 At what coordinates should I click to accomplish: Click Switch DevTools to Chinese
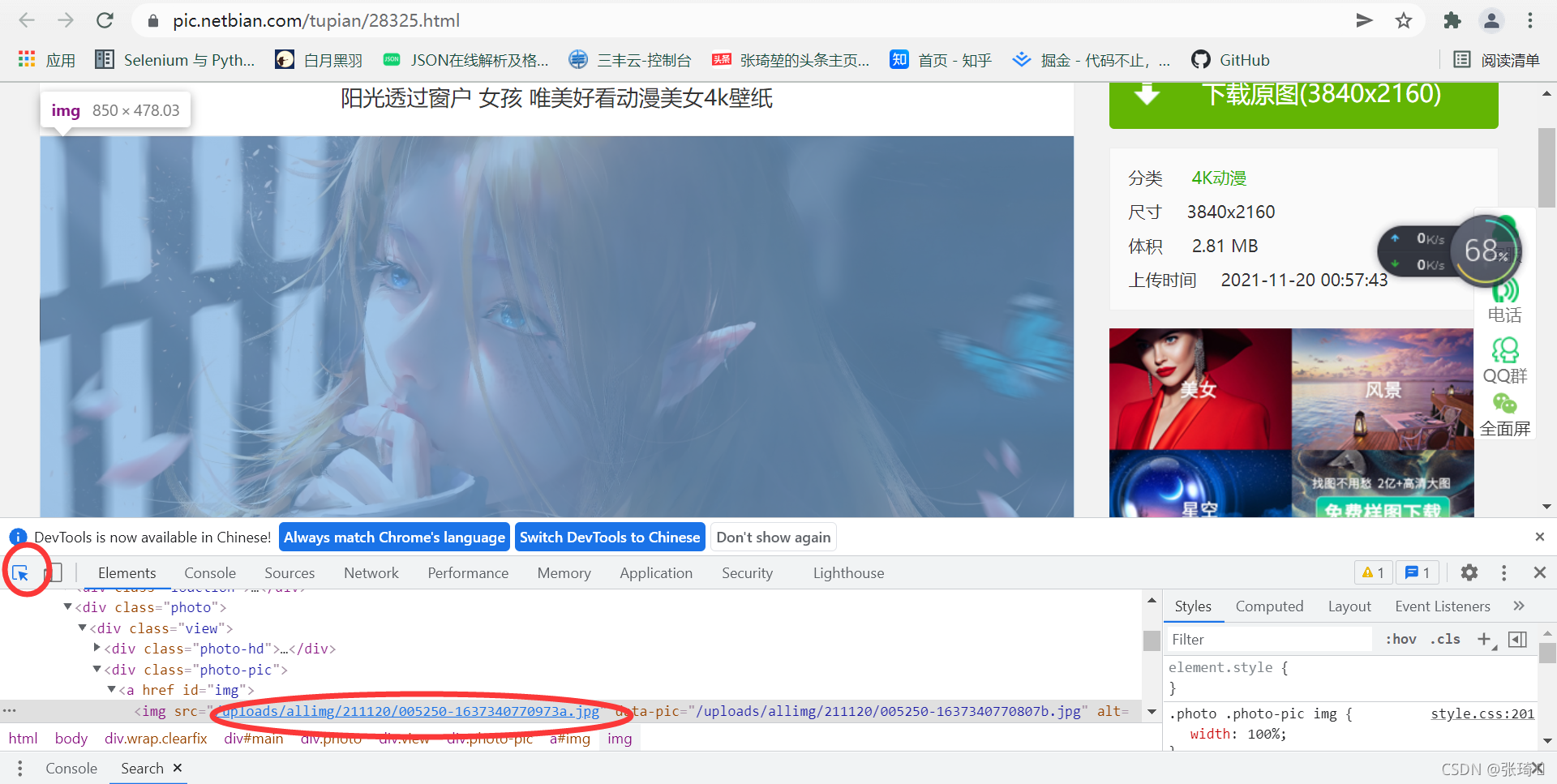coord(610,537)
